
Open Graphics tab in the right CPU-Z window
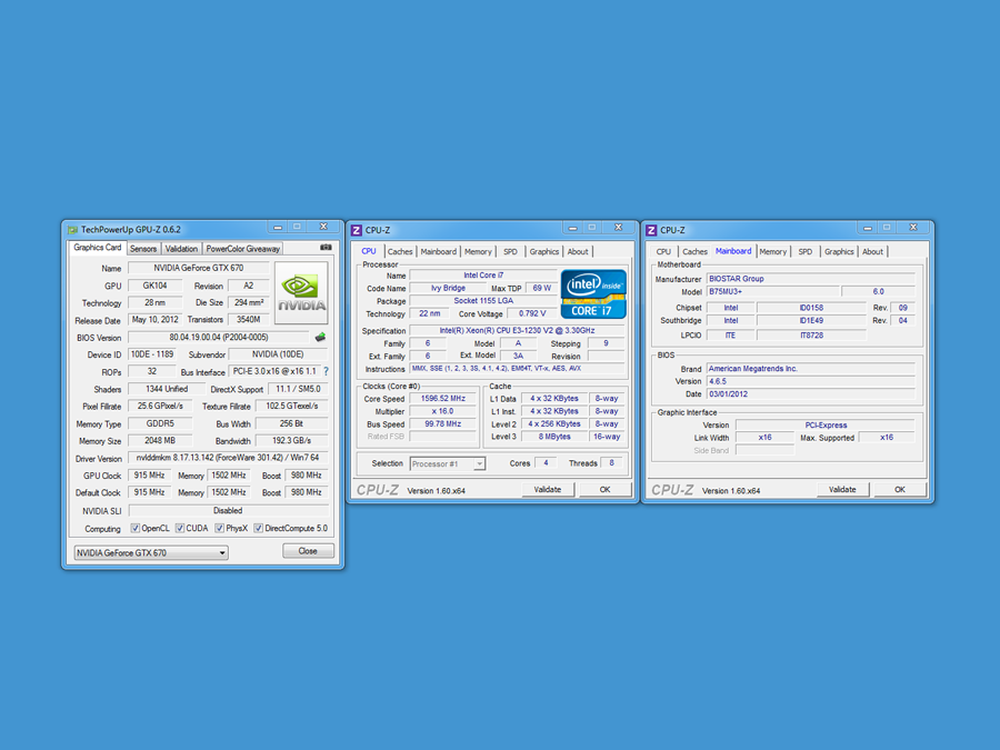(839, 252)
